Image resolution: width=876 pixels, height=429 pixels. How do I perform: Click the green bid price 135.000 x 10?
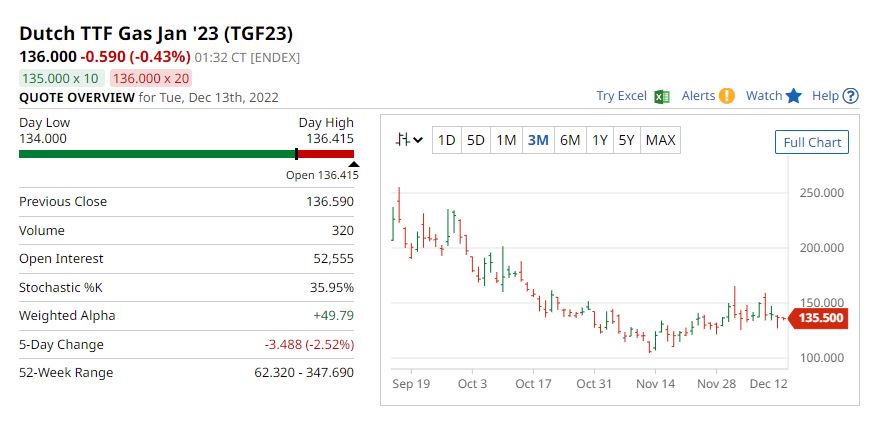click(61, 78)
